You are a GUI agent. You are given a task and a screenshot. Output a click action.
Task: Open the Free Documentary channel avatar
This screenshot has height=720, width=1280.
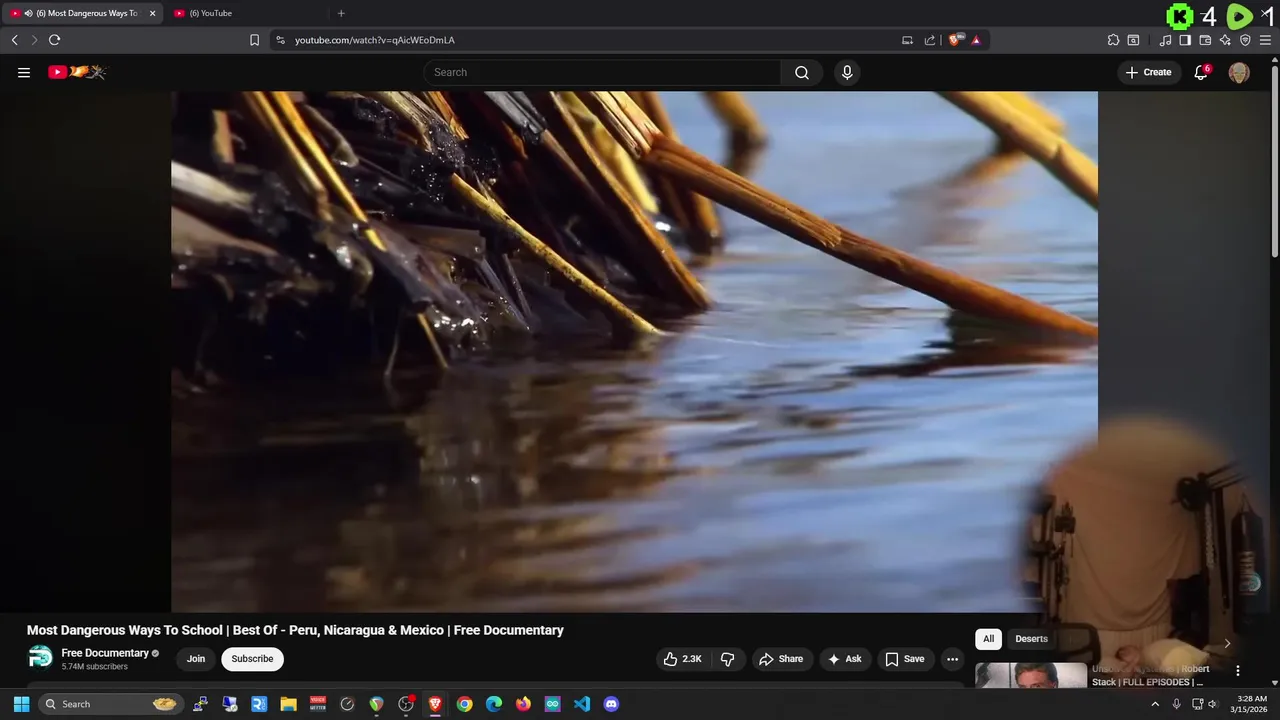tap(40, 658)
